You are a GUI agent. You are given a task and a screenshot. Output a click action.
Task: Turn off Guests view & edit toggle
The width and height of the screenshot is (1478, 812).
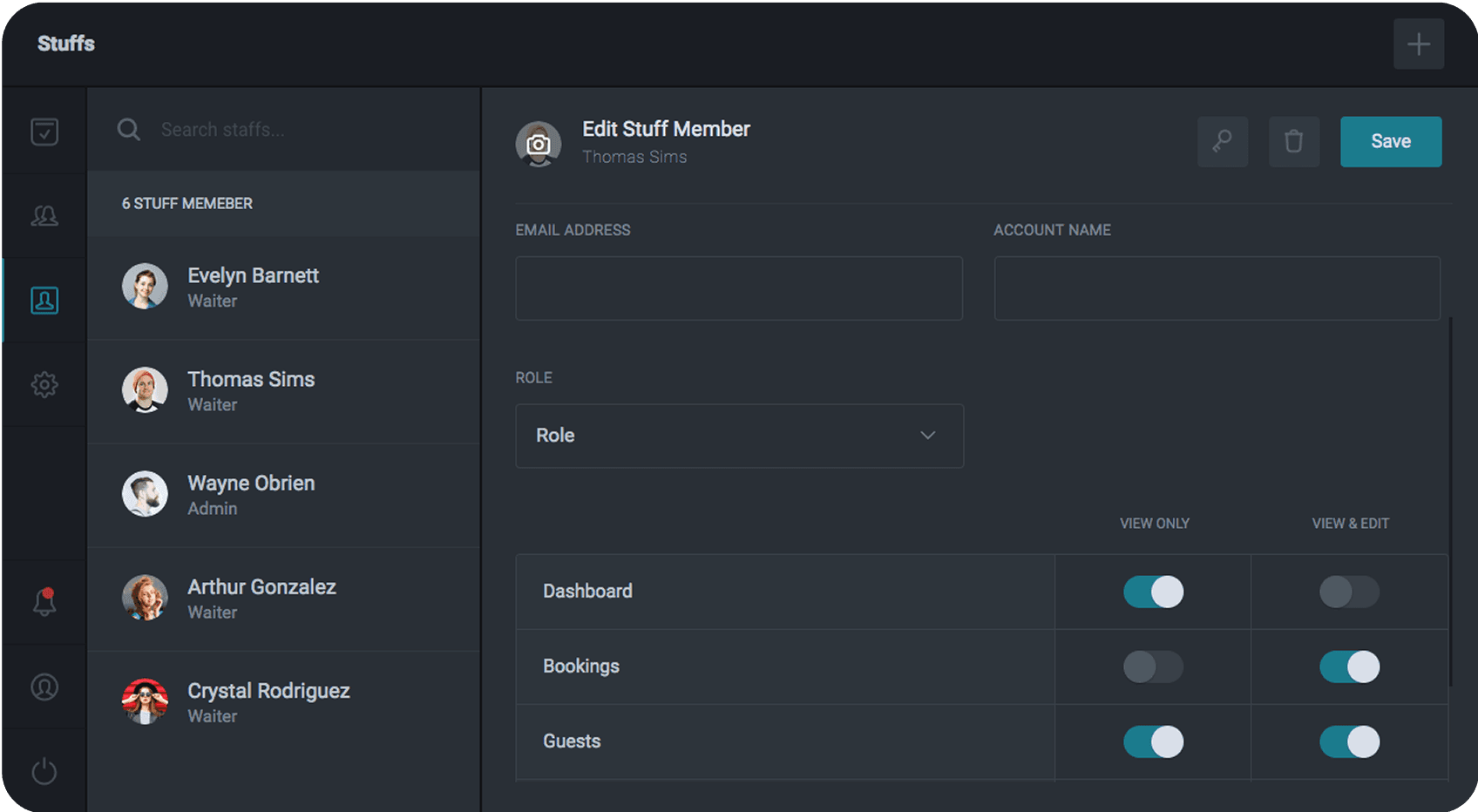coord(1349,742)
